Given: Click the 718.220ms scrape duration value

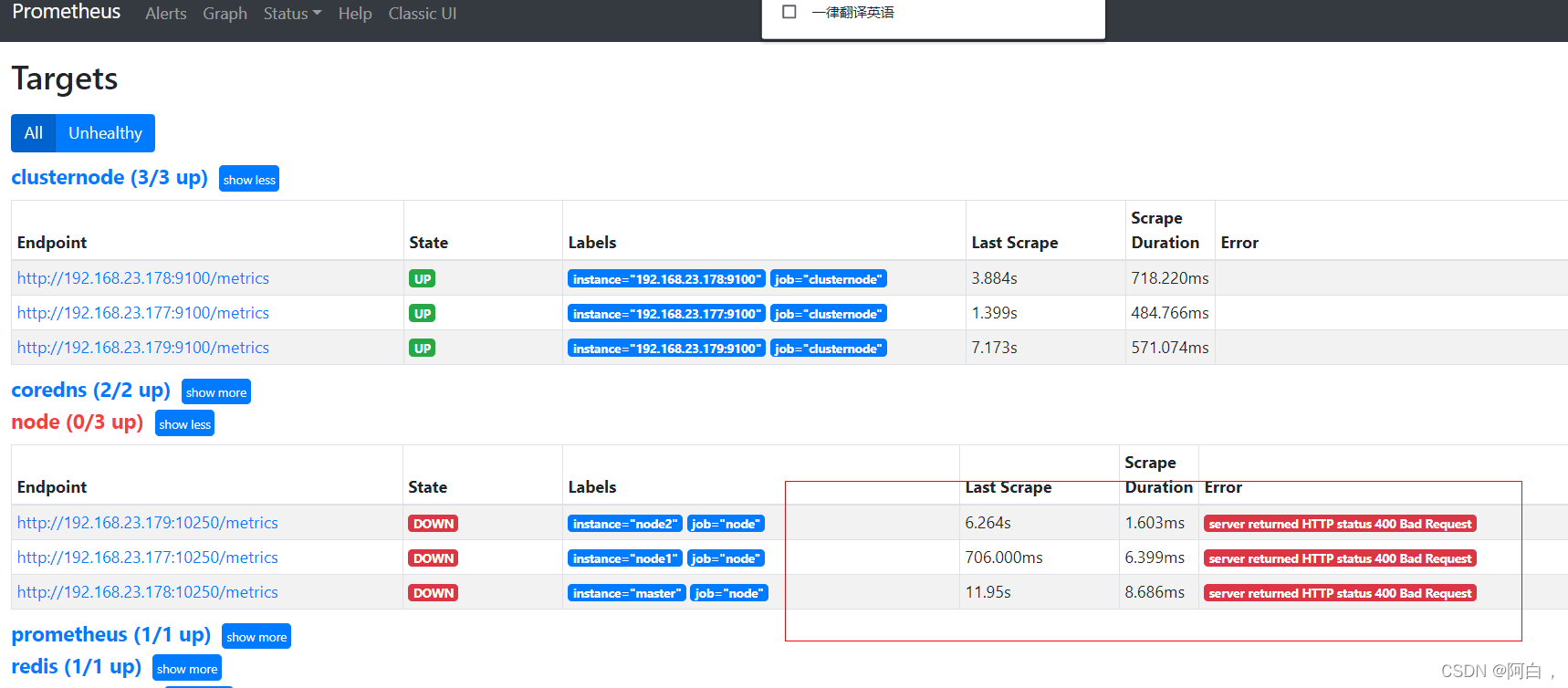Looking at the screenshot, I should click(1170, 278).
